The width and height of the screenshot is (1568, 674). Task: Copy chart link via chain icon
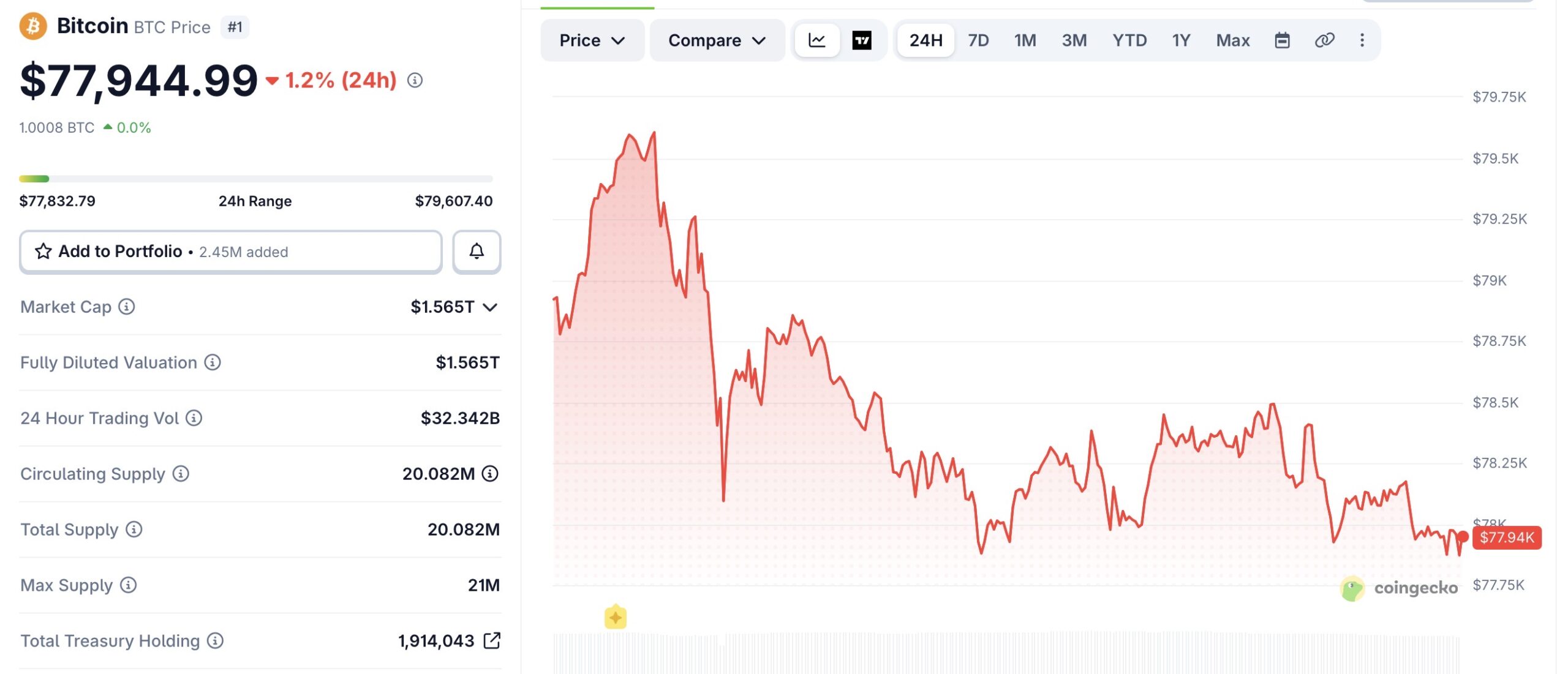coord(1324,40)
